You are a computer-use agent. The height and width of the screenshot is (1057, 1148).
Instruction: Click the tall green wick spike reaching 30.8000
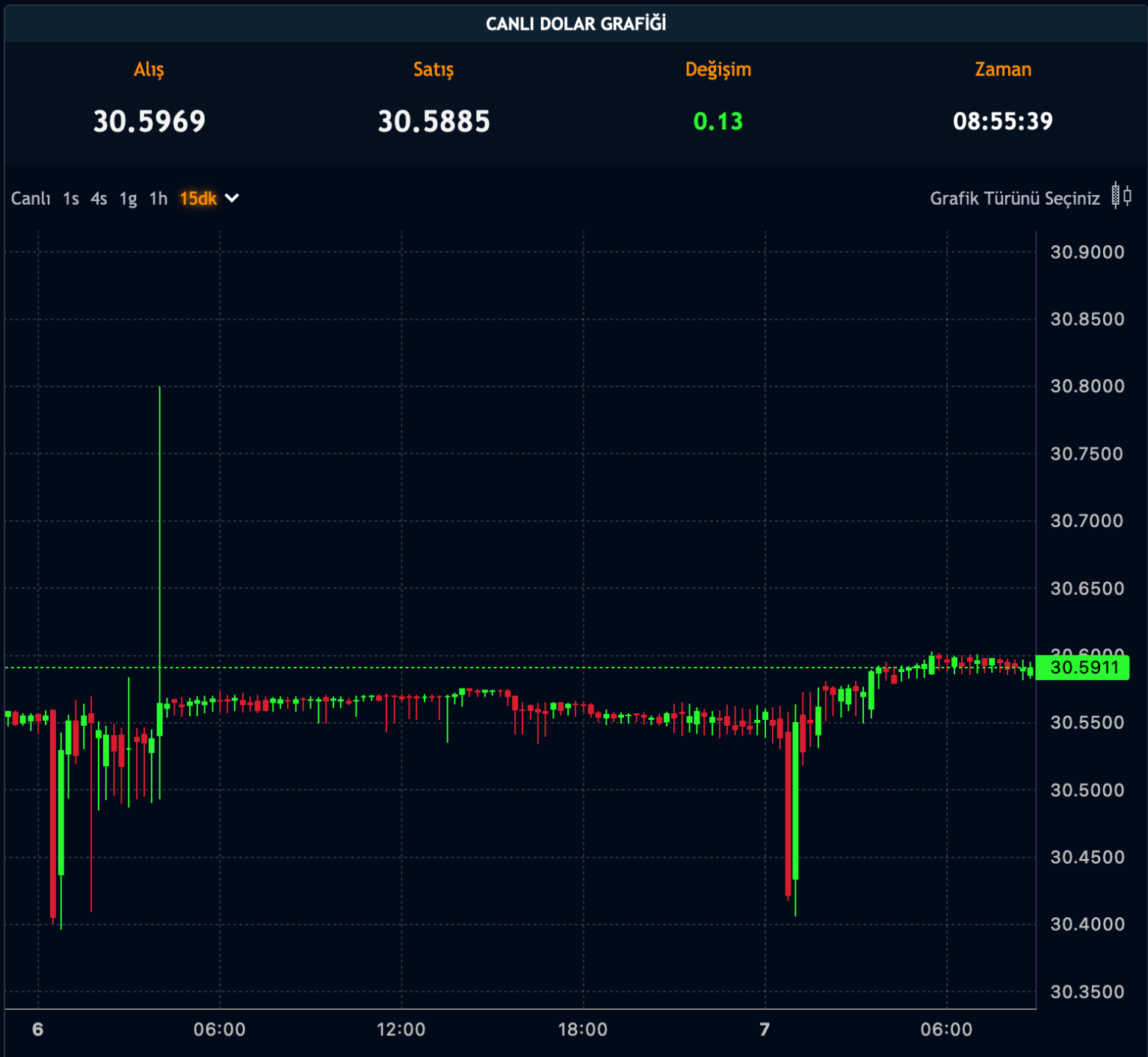pos(160,523)
